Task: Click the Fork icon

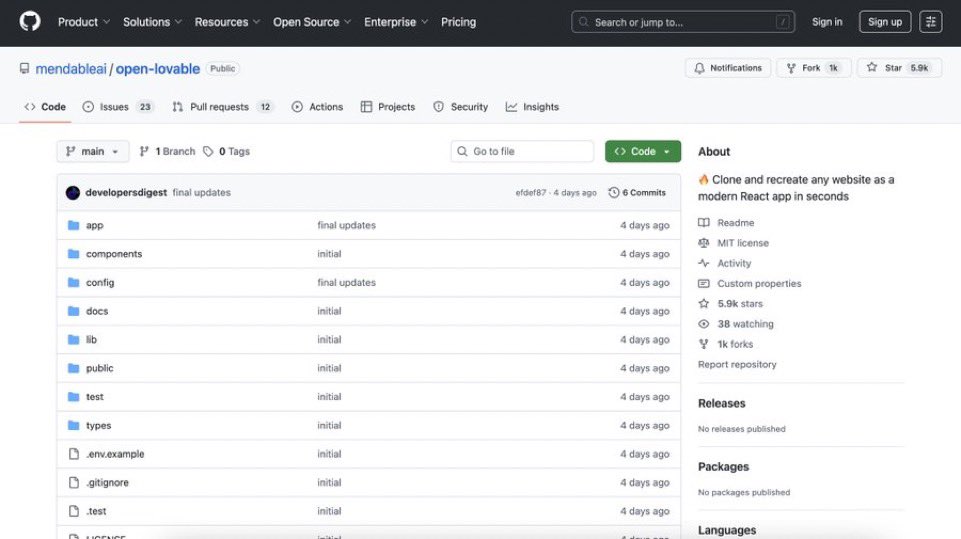Action: click(x=791, y=68)
